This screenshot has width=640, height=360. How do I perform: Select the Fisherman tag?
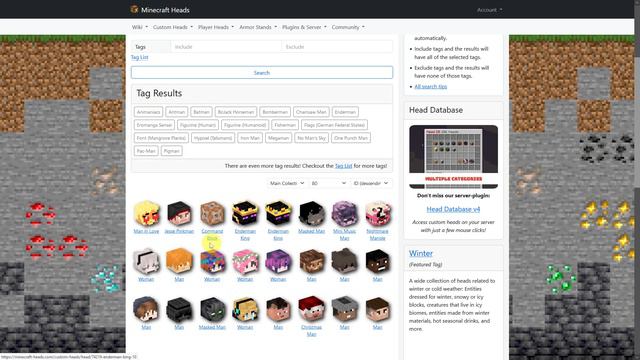coord(285,125)
